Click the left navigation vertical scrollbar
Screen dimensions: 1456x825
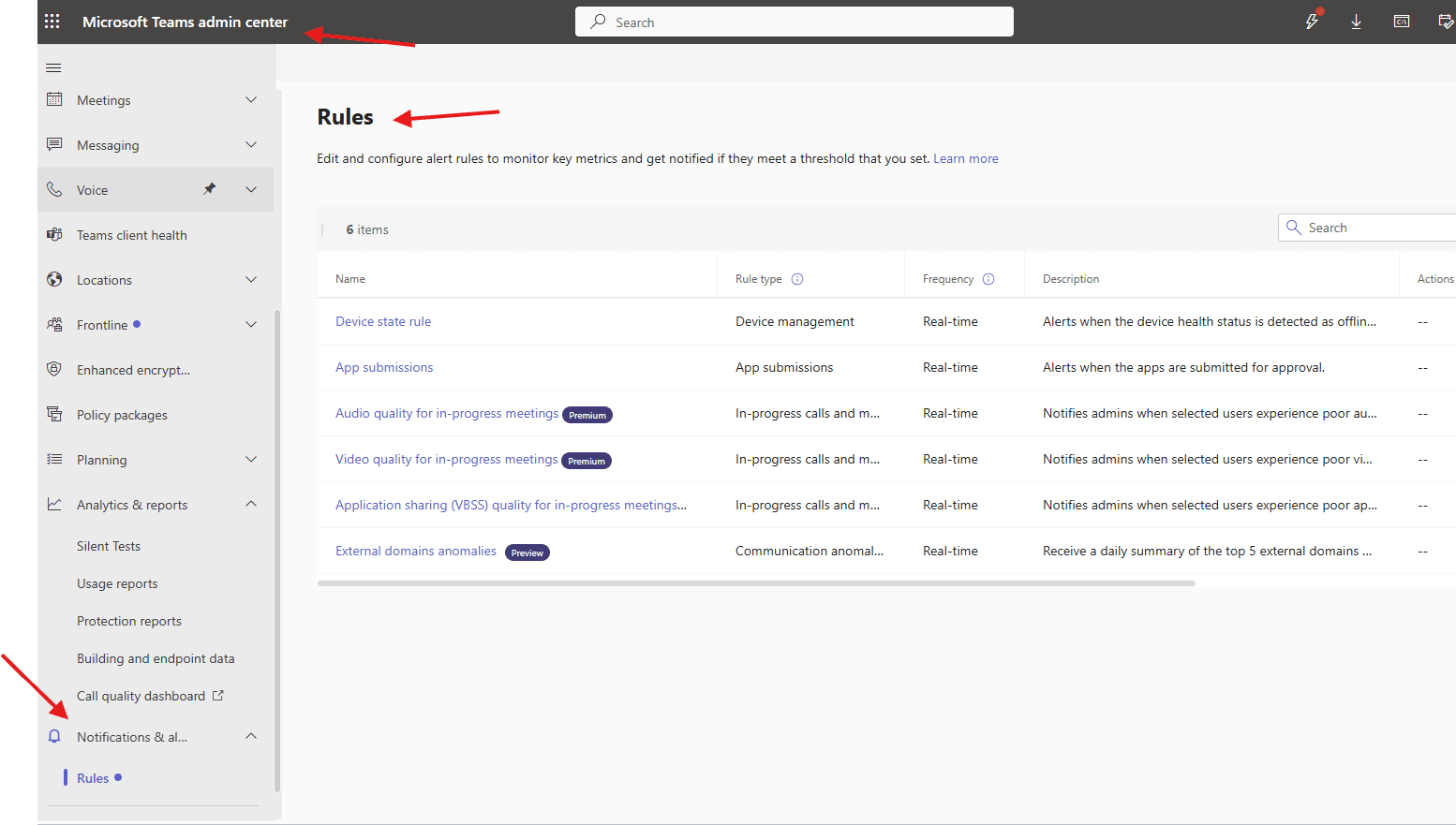click(x=277, y=551)
